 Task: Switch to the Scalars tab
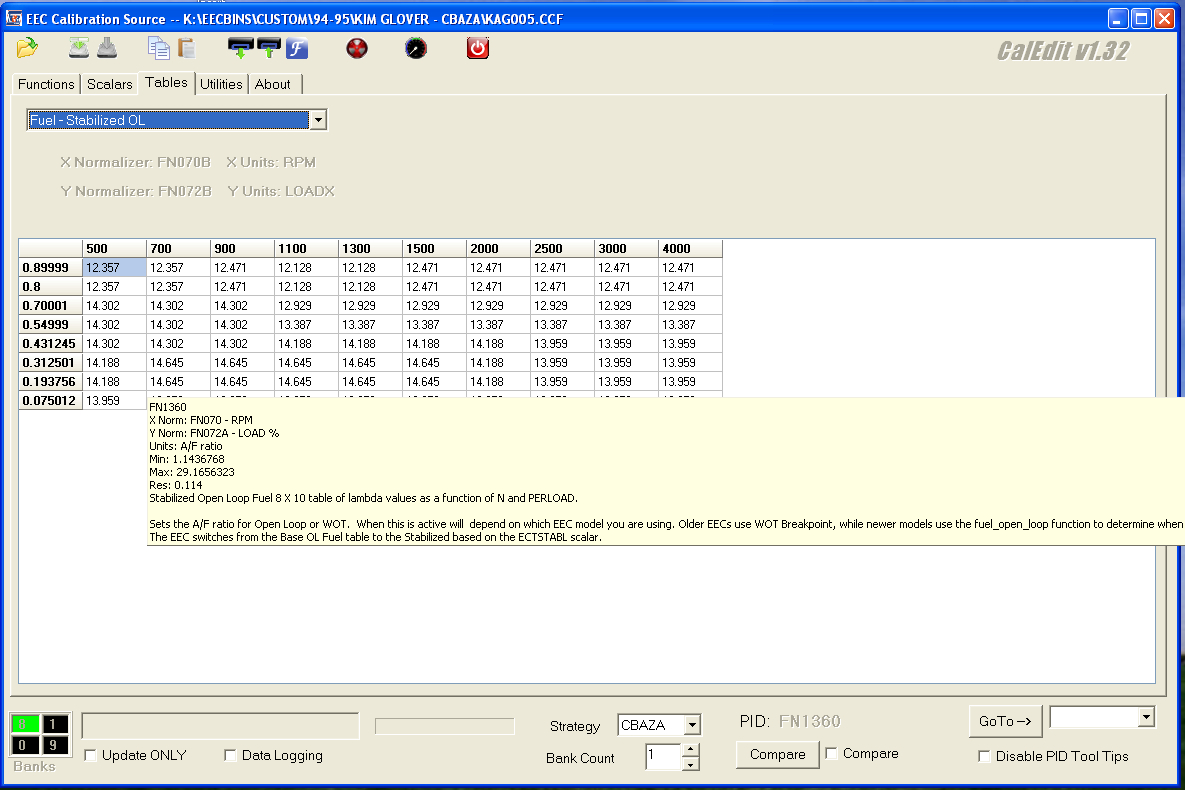109,84
